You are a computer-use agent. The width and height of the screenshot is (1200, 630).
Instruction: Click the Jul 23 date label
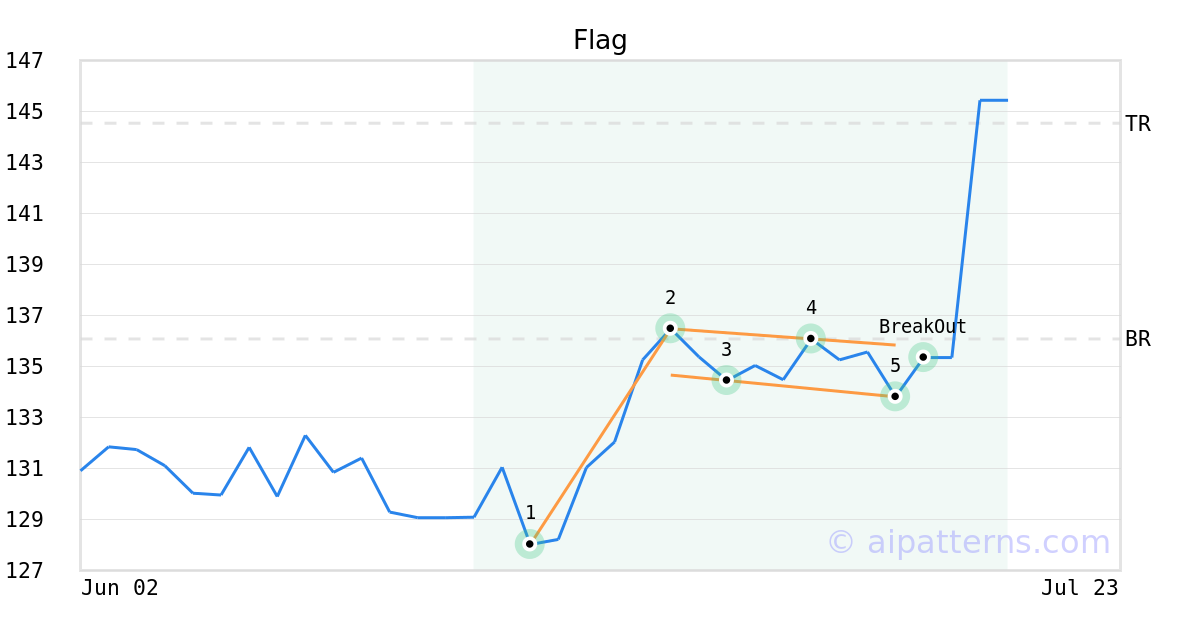tap(1079, 588)
